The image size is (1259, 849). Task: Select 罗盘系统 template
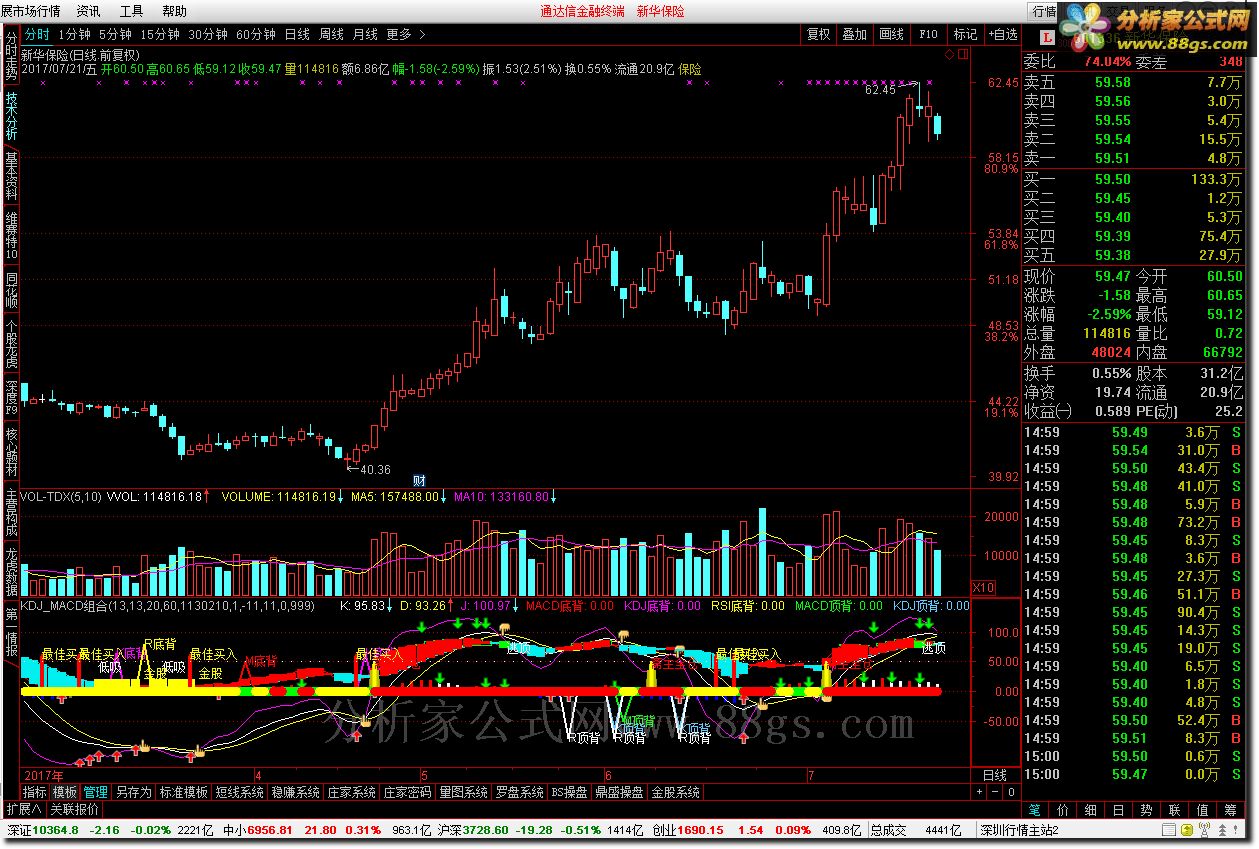pos(519,792)
